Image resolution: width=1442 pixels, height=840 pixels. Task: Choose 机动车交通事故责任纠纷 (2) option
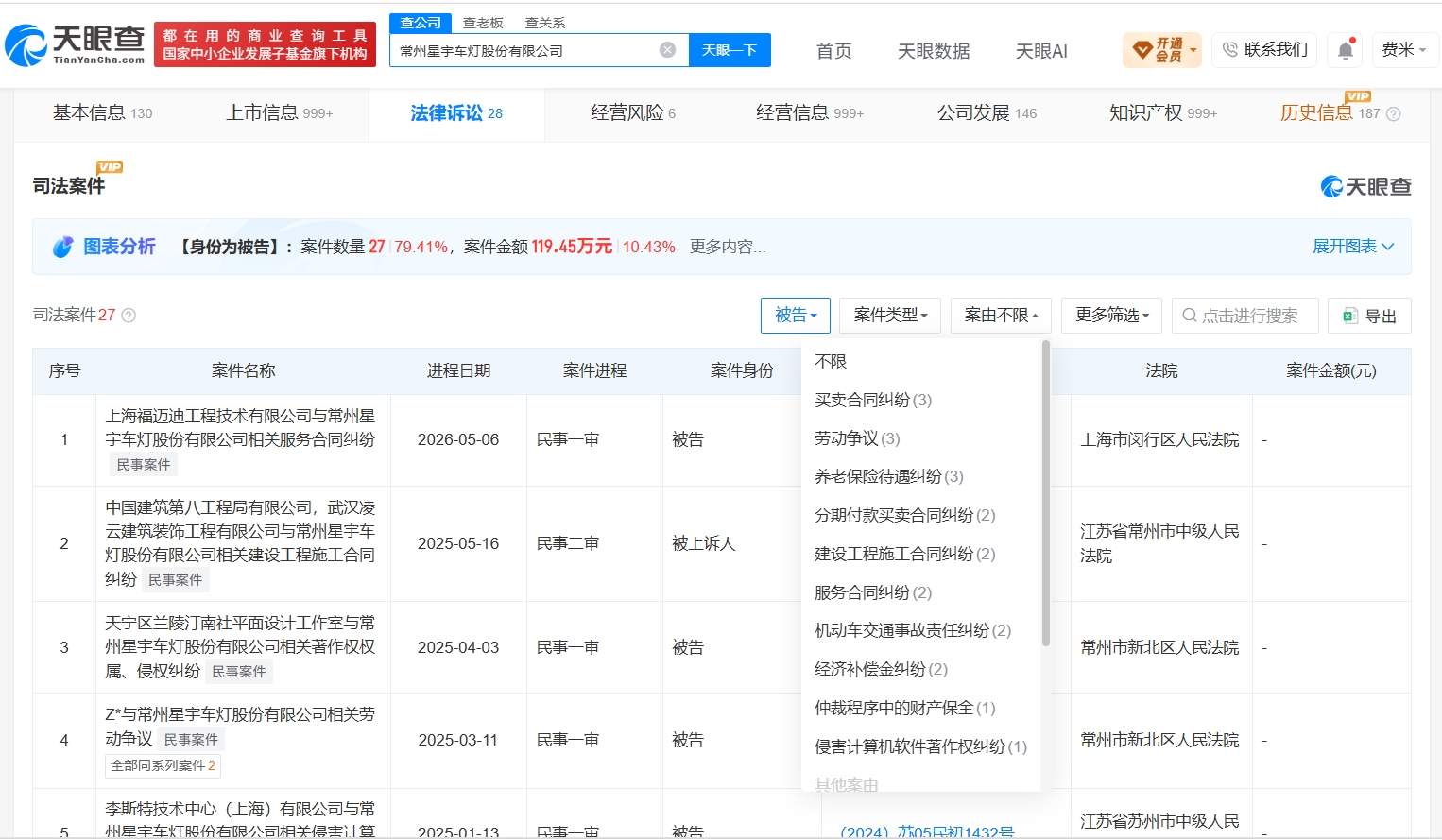(x=913, y=630)
